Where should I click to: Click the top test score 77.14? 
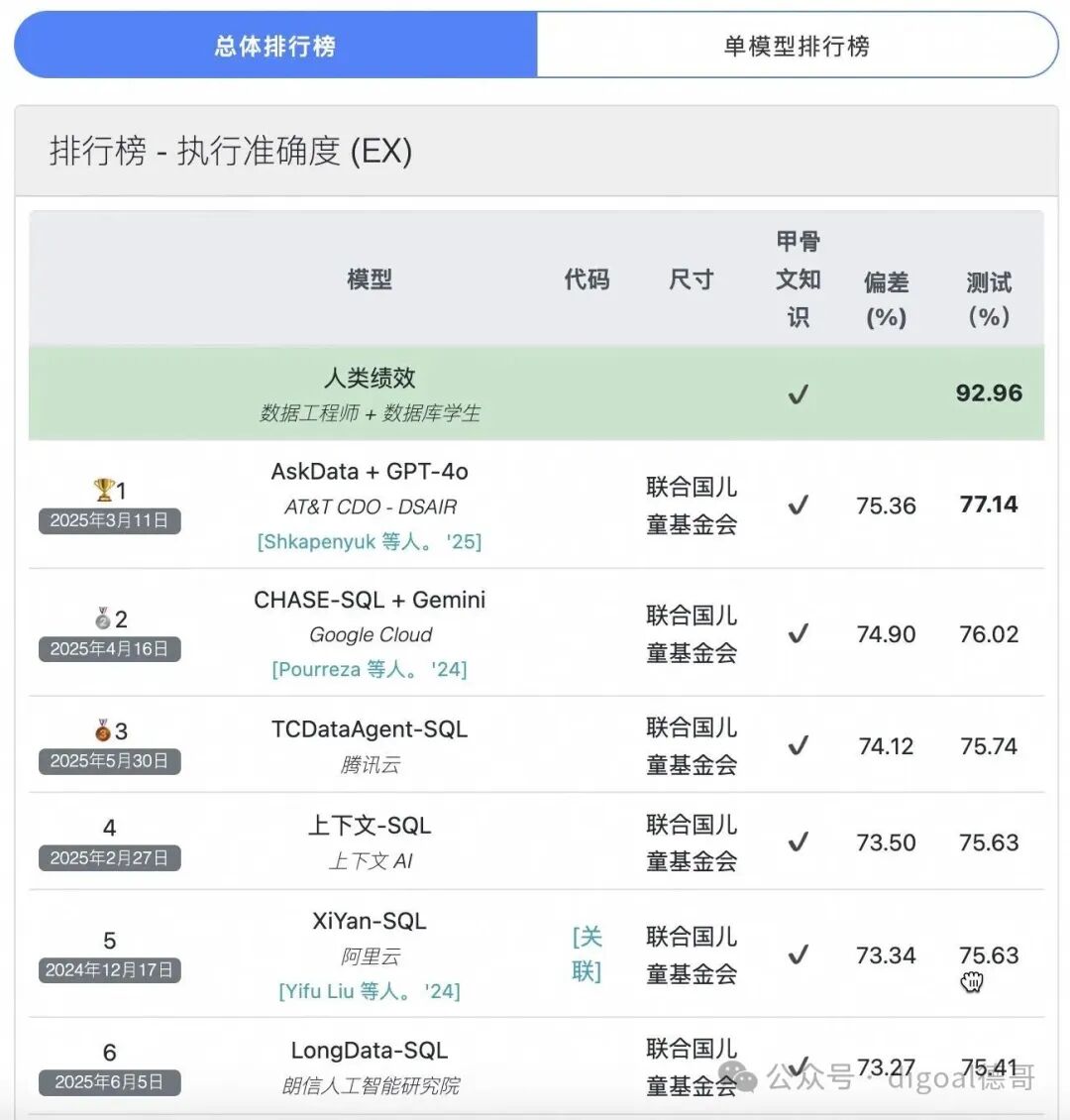(989, 504)
